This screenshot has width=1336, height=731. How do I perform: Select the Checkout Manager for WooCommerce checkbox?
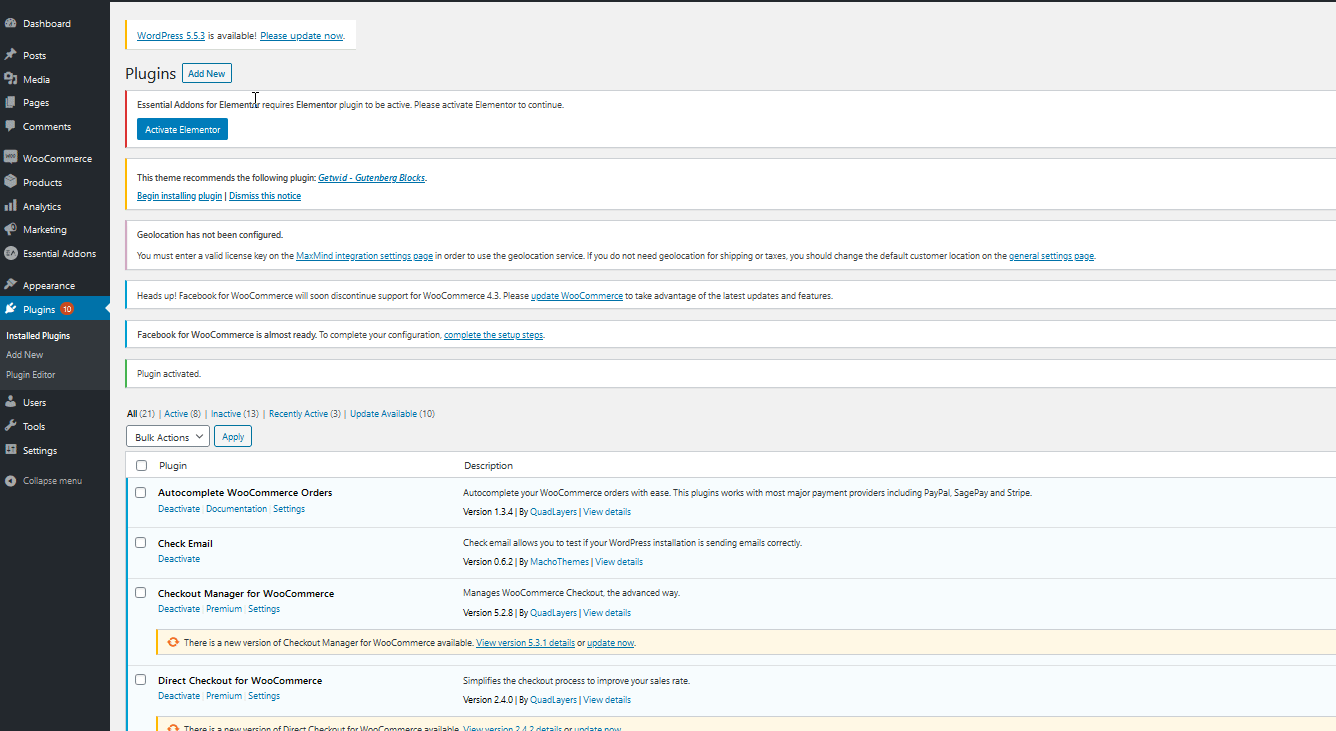coord(141,593)
